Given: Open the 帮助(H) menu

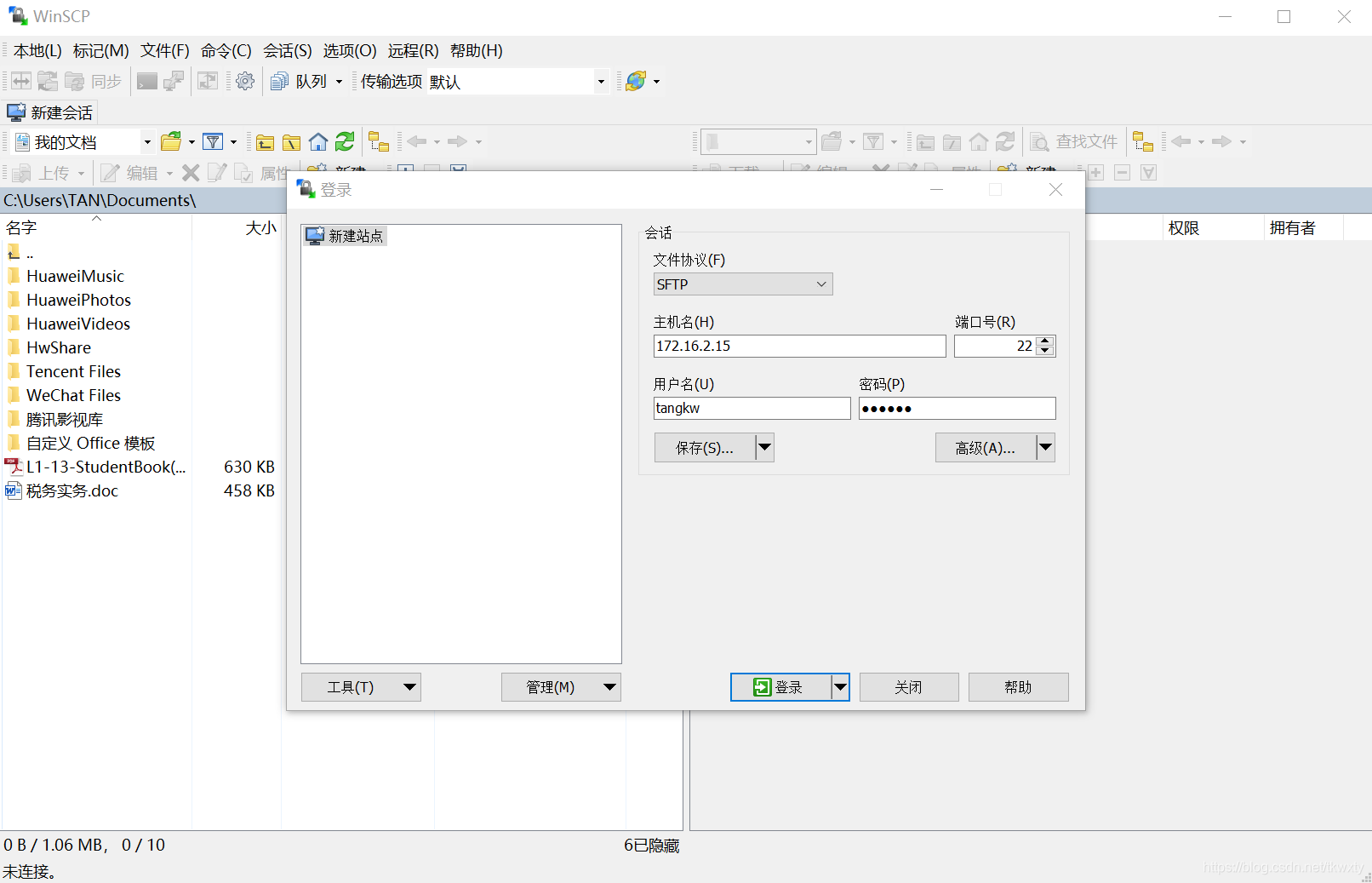Looking at the screenshot, I should (476, 51).
